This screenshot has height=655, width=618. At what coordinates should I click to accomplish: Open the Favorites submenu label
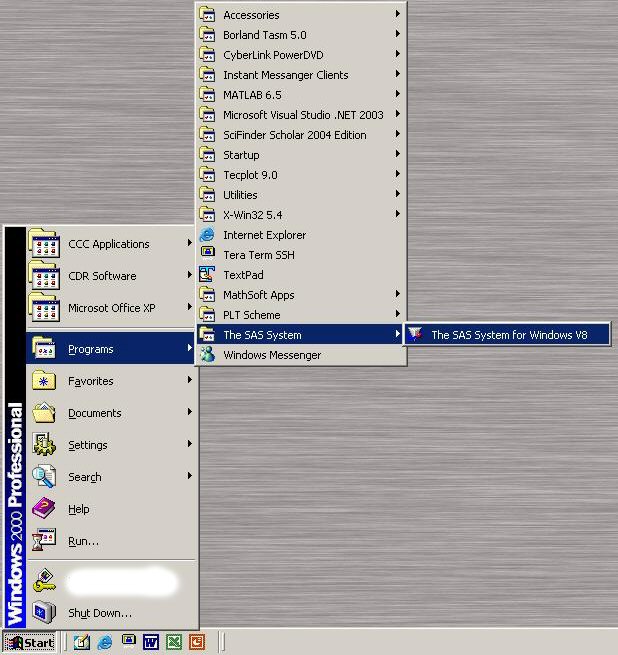click(91, 381)
